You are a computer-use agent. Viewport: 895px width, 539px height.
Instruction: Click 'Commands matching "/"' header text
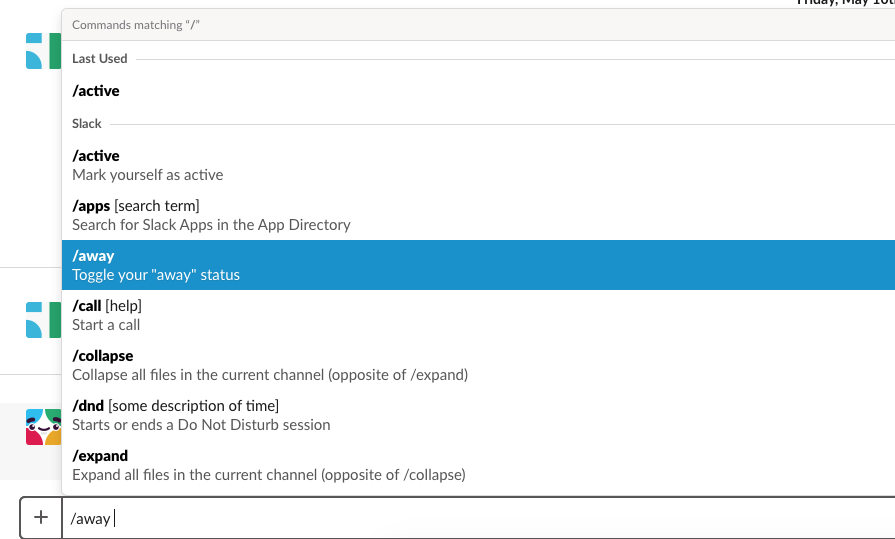[136, 25]
